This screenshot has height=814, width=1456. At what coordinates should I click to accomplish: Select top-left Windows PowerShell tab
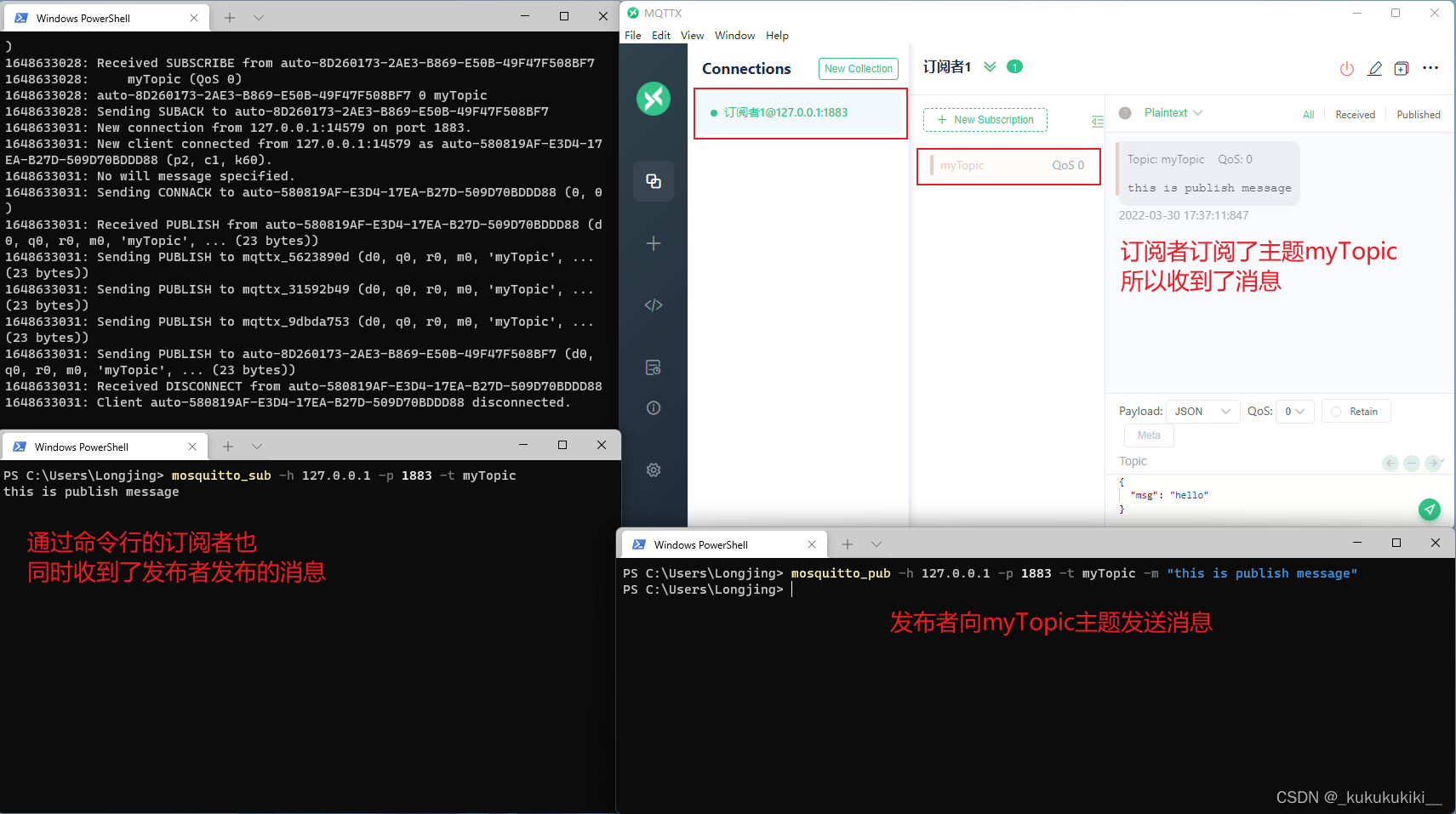(106, 18)
